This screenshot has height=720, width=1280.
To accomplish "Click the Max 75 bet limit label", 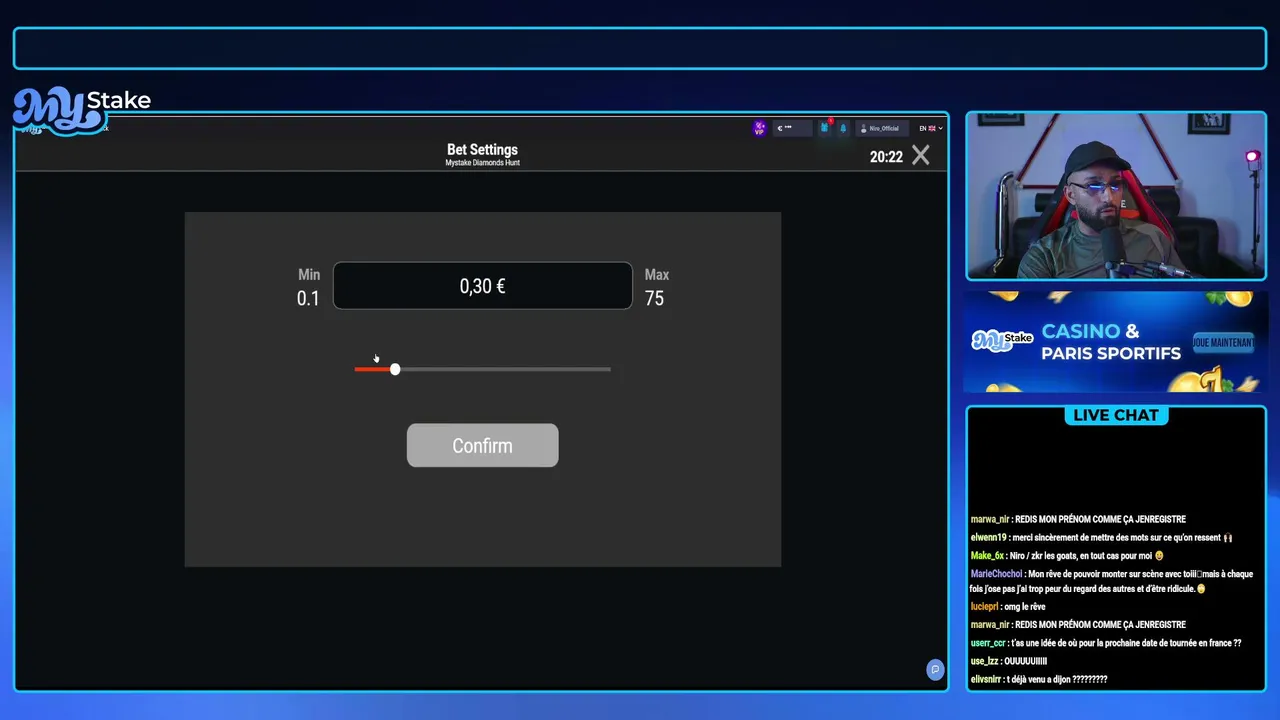I will [x=656, y=287].
